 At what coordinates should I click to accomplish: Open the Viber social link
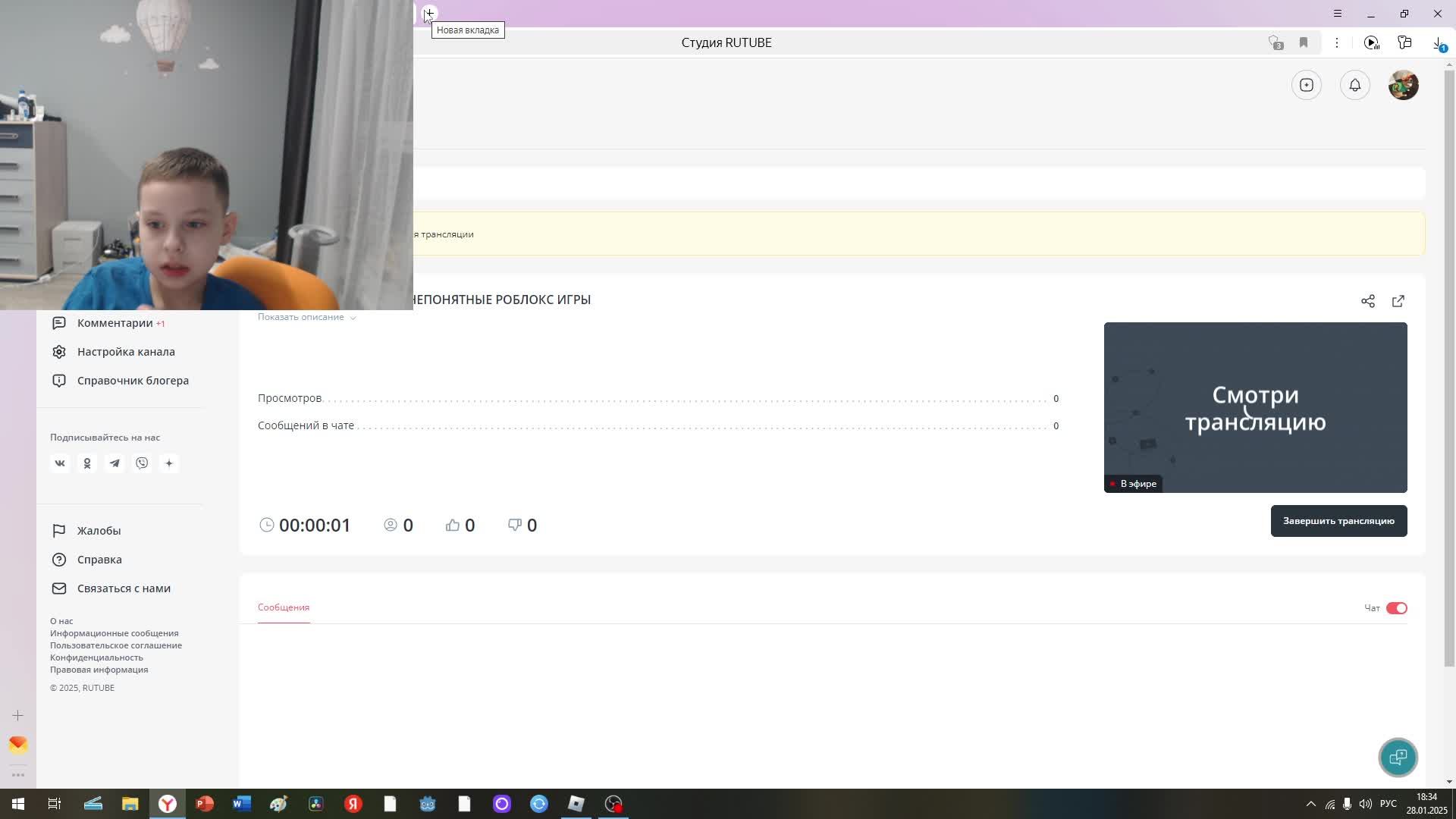point(142,463)
